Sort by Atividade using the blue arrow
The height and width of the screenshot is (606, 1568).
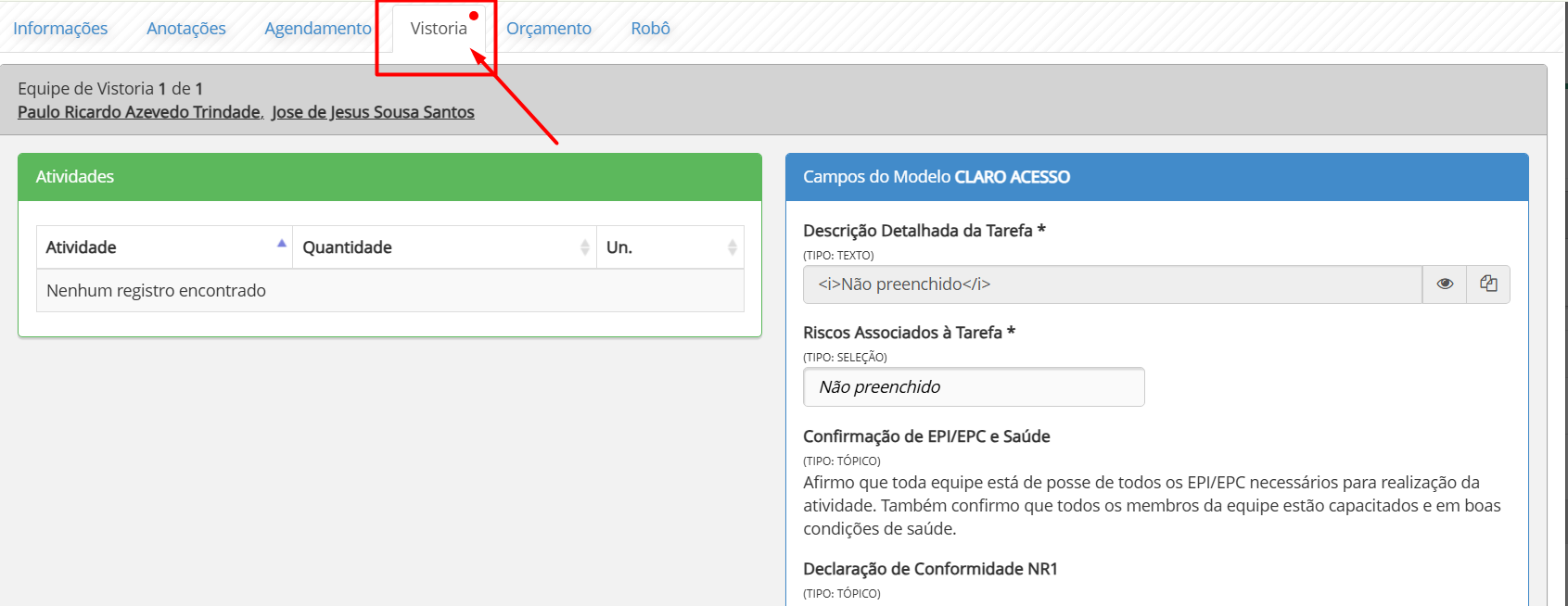282,244
